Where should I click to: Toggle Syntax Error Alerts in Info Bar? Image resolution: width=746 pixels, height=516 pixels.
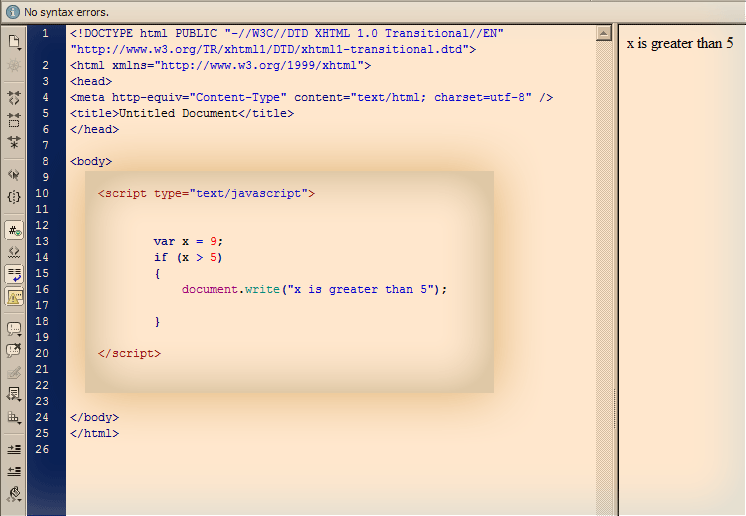(x=14, y=297)
